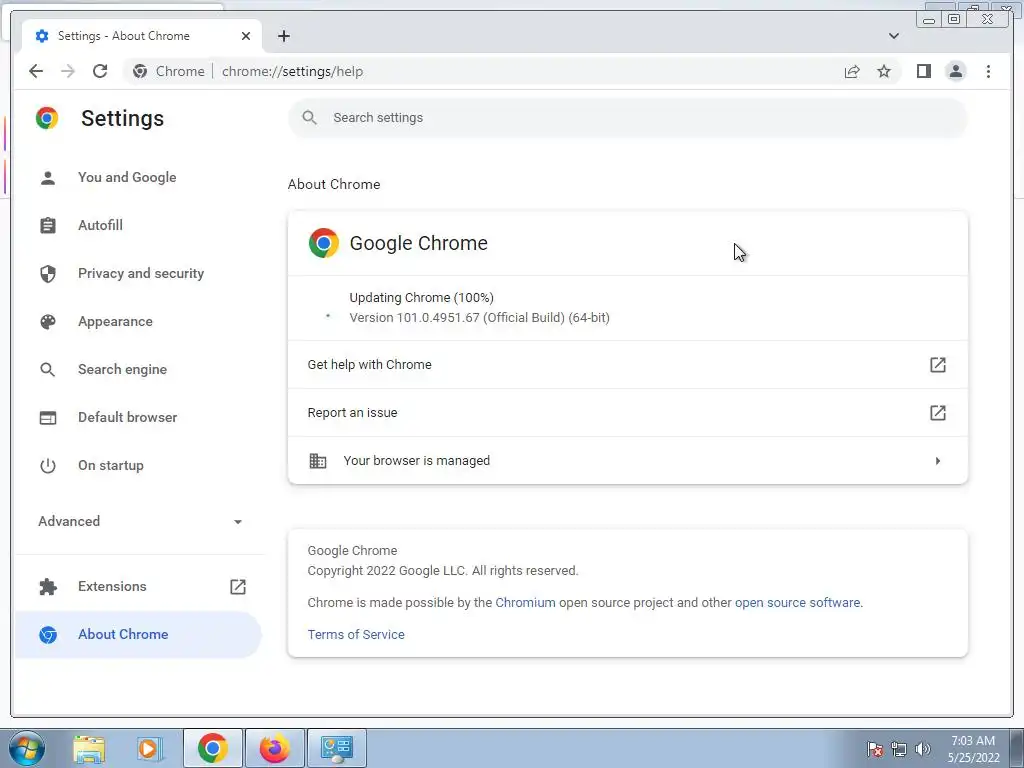
Task: Open the Chrome three-dot menu
Action: click(x=988, y=71)
